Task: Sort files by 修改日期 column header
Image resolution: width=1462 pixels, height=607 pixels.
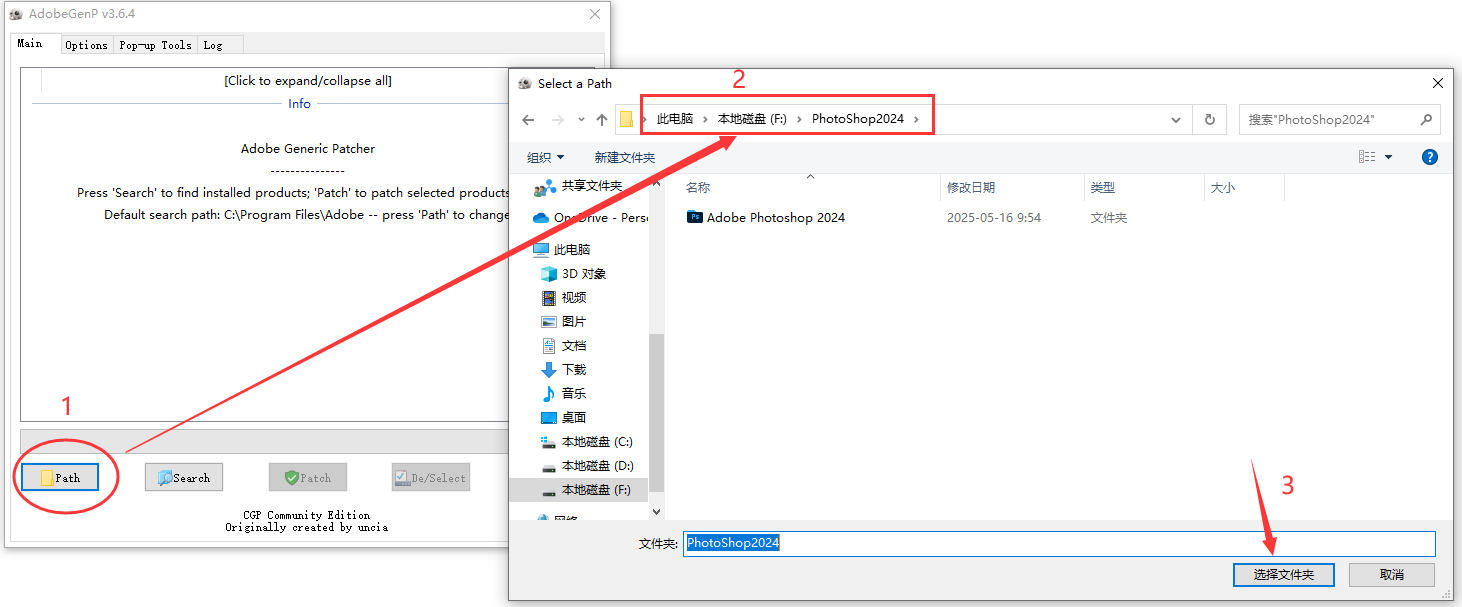Action: pyautogui.click(x=971, y=188)
